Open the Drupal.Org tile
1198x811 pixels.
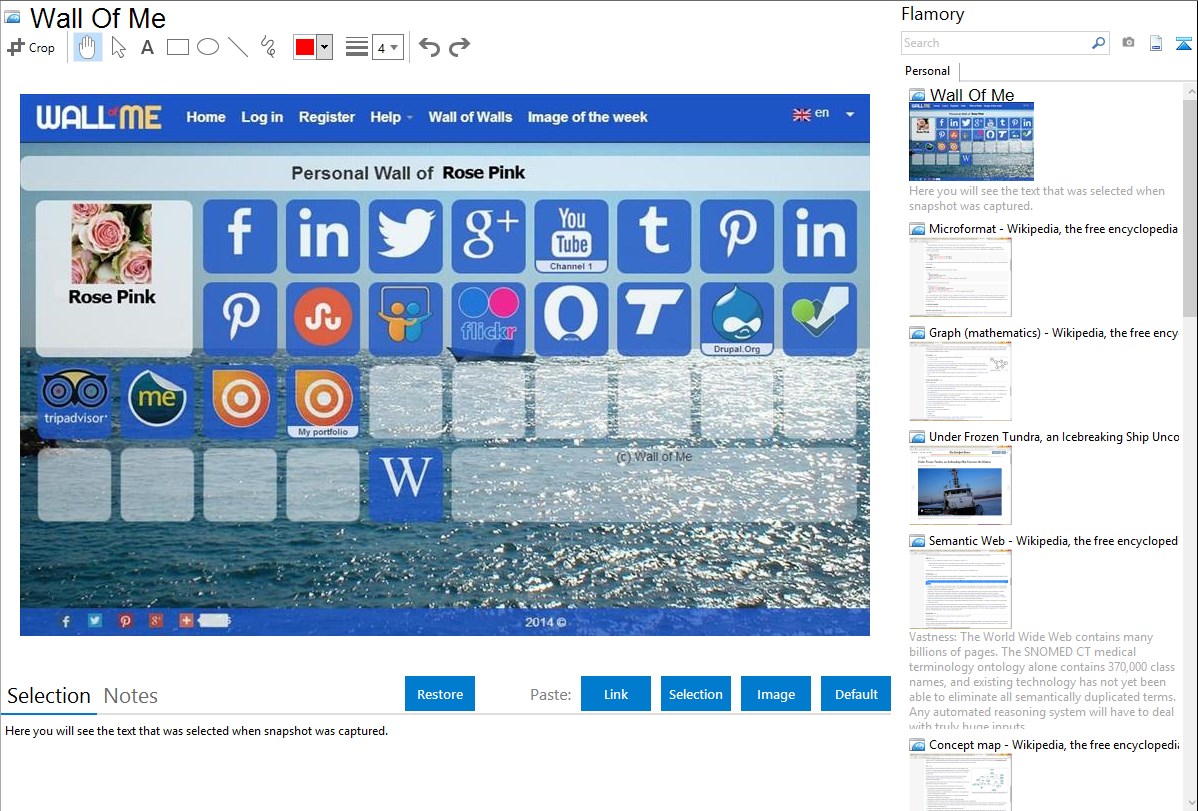pyautogui.click(x=737, y=319)
